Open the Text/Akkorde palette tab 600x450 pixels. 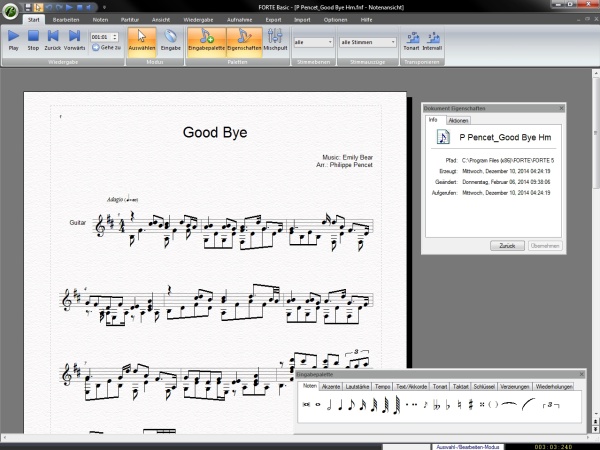(411, 386)
